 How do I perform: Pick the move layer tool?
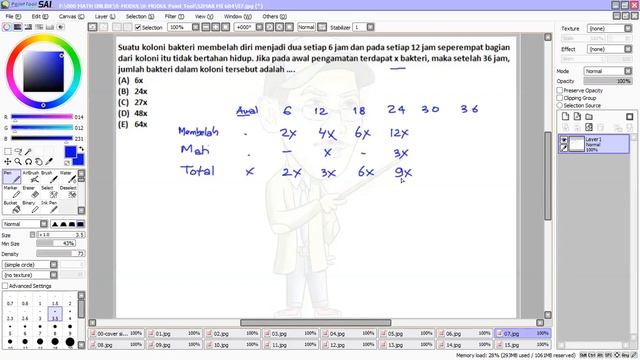click(x=7, y=162)
